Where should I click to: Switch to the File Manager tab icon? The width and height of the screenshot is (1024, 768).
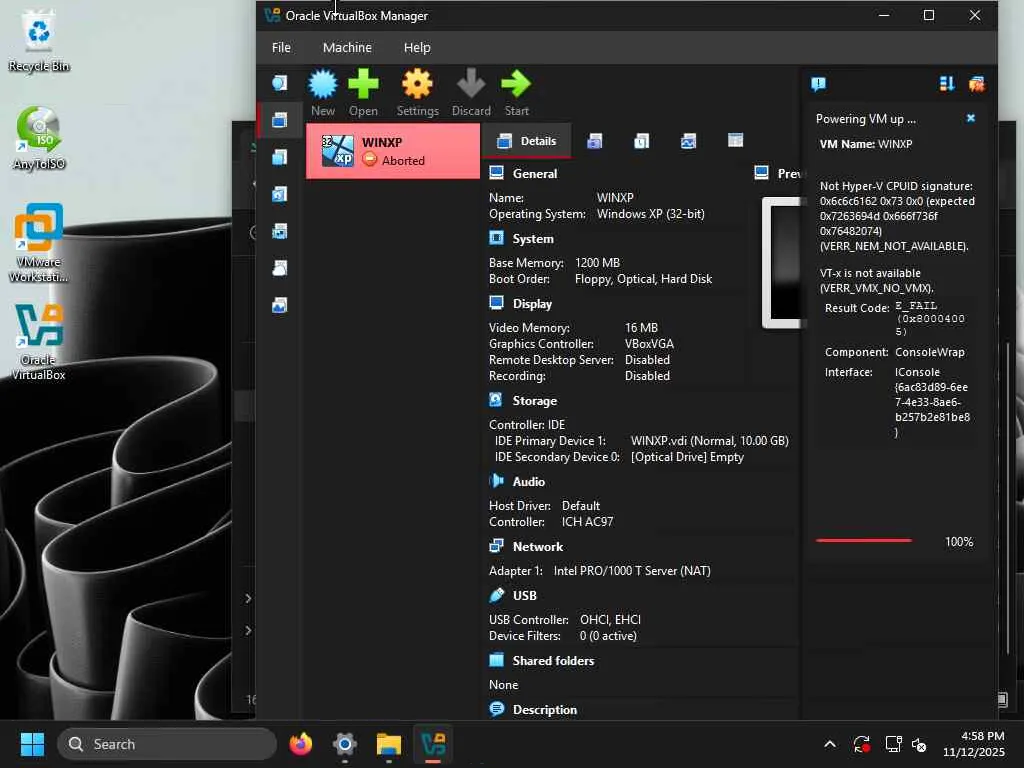735,140
